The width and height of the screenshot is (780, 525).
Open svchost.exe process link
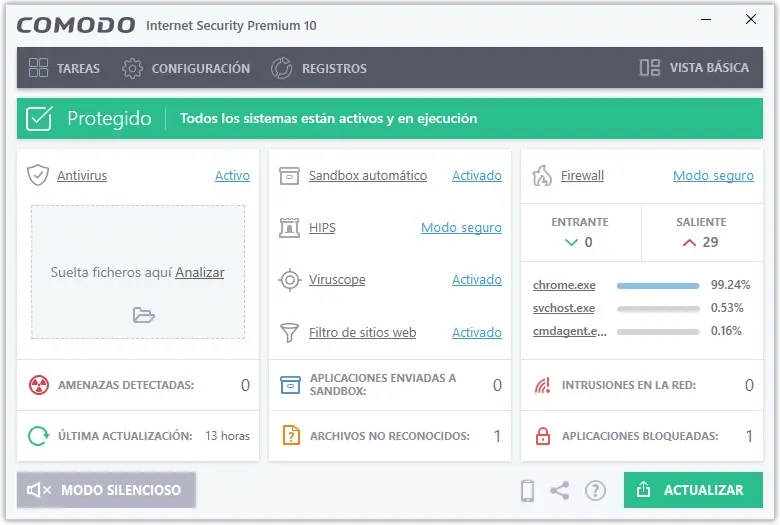tap(564, 308)
